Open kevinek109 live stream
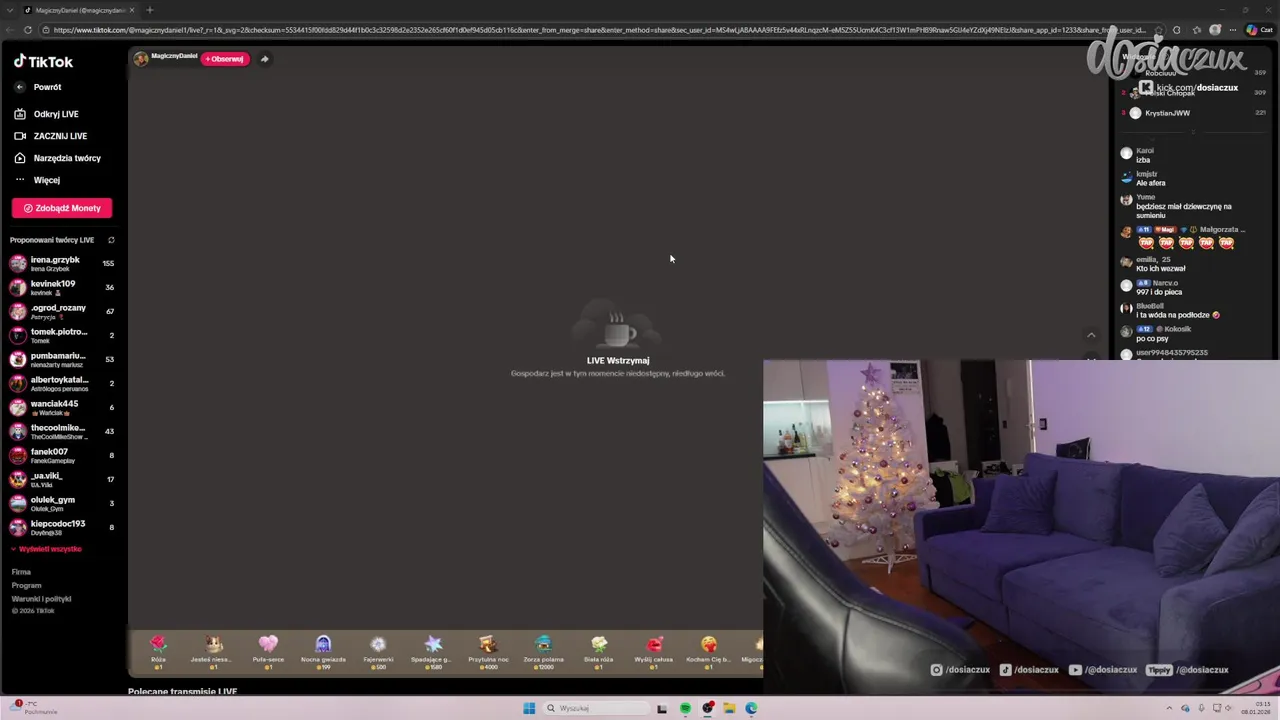The width and height of the screenshot is (1280, 720). coord(62,288)
